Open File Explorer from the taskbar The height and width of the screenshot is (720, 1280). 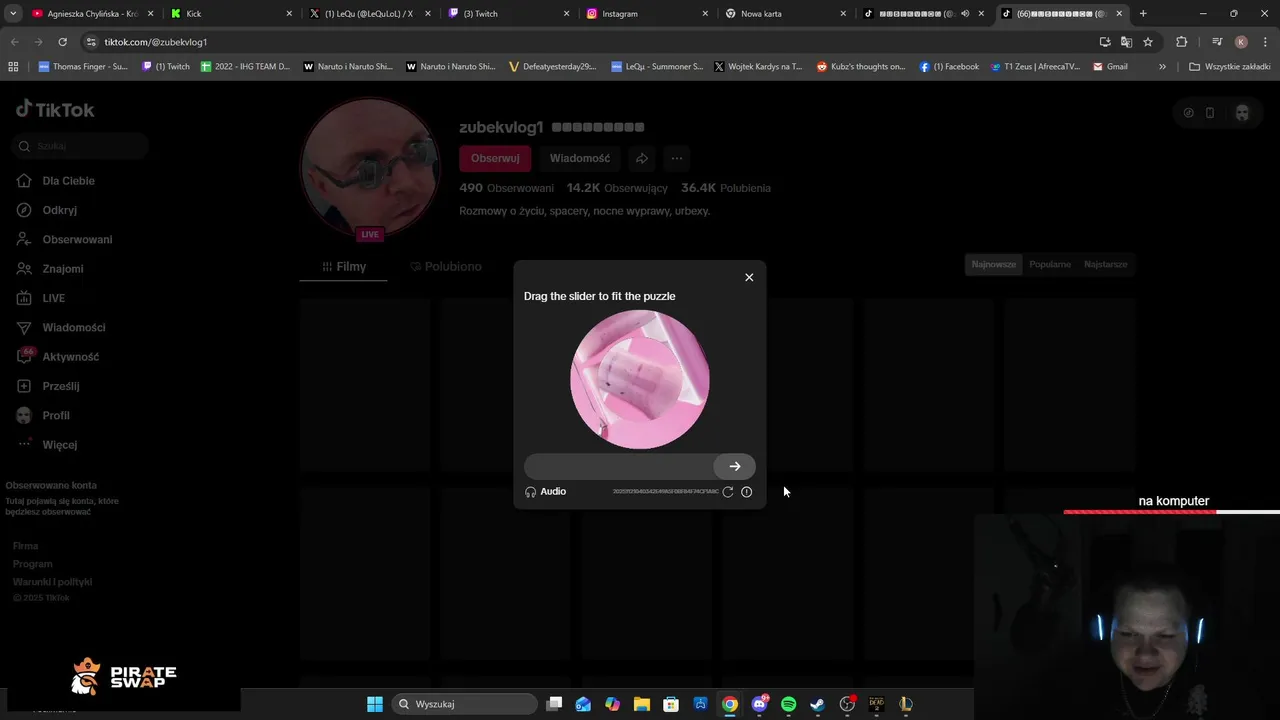point(642,704)
